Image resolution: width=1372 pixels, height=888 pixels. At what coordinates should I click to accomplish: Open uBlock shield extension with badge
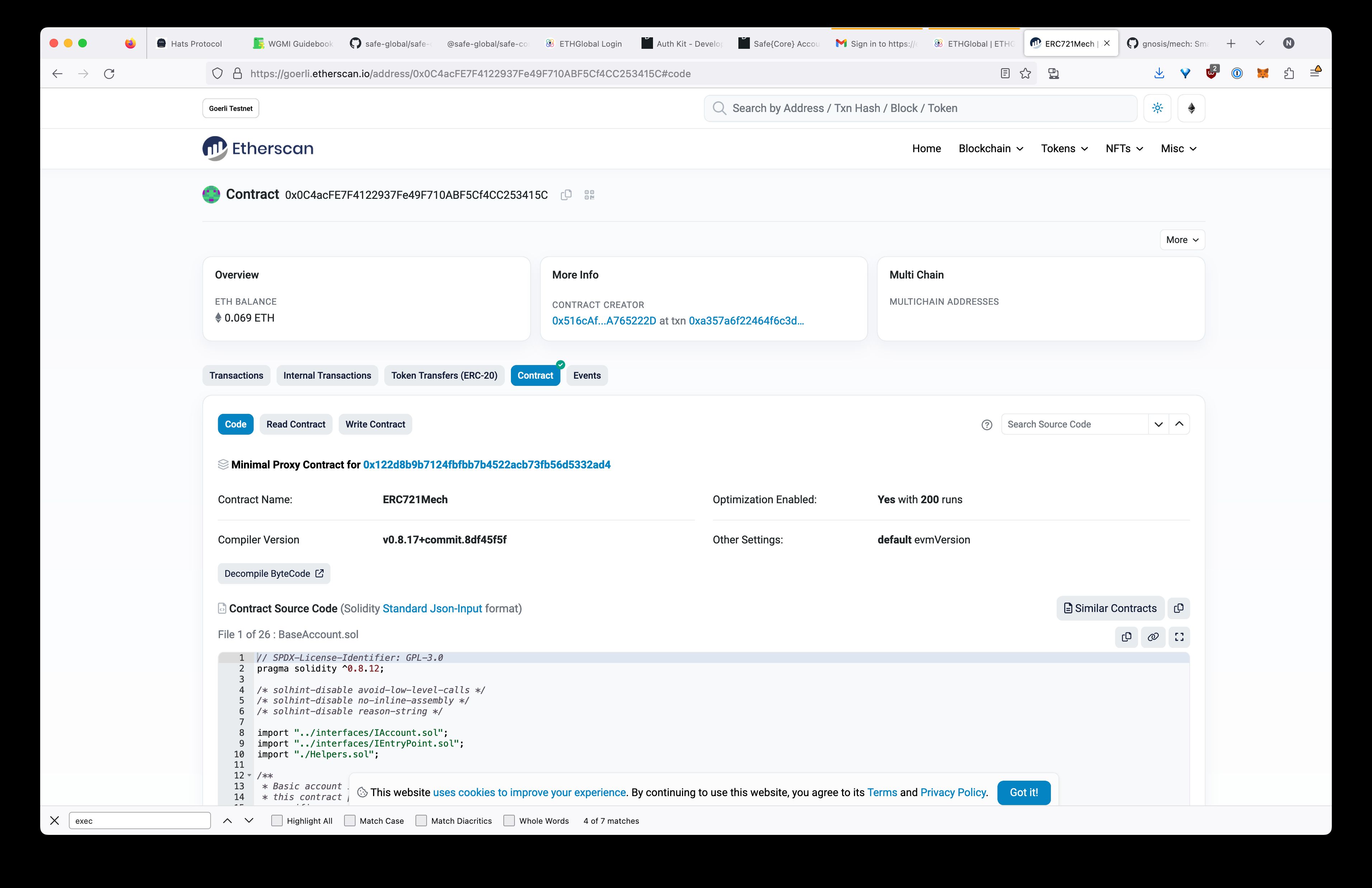(x=1211, y=73)
